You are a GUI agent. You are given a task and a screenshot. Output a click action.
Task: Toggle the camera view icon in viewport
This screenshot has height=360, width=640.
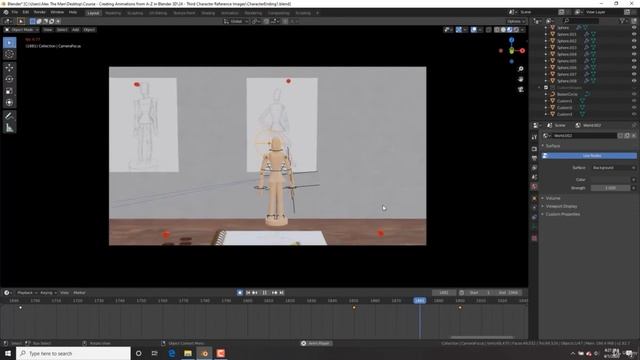tap(521, 89)
